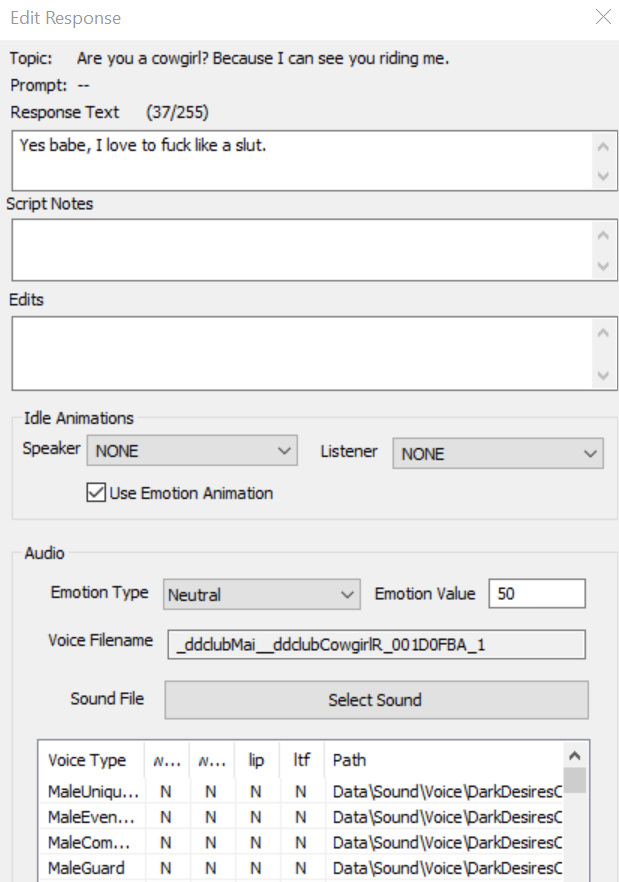Select the MaleGuard voice type row
The height and width of the screenshot is (882, 619).
(301, 868)
